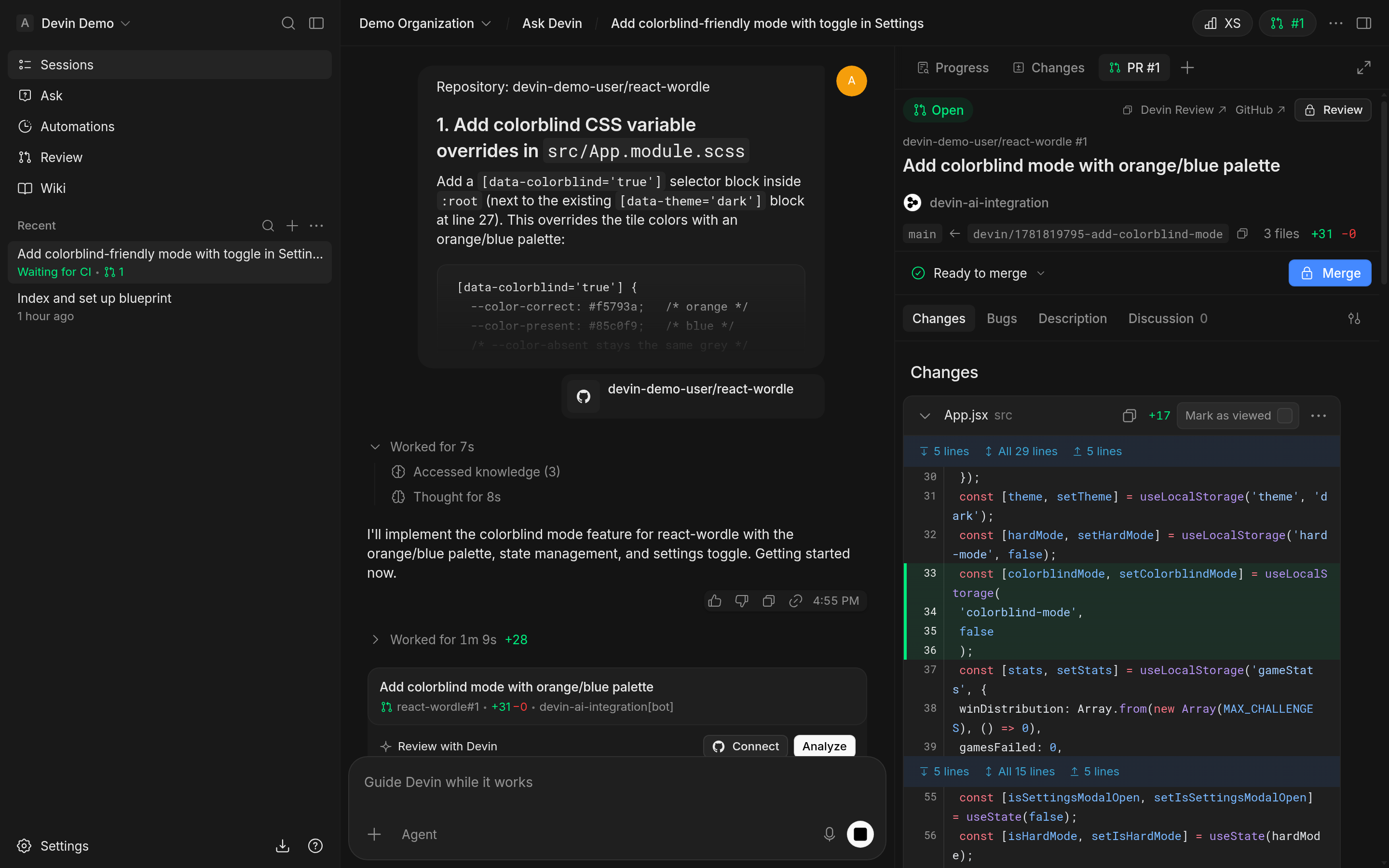Click the Connect GitHub button
This screenshot has height=868, width=1389.
pos(745,746)
